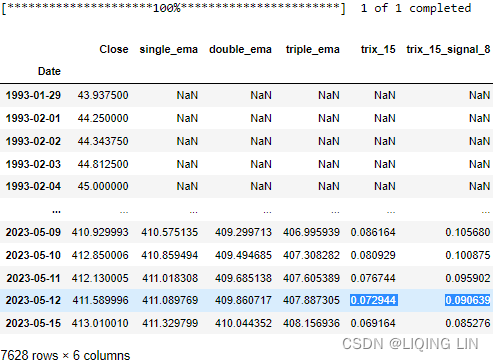This screenshot has height=361, width=493.
Task: Click signal value 0.105680
Action: pyautogui.click(x=468, y=232)
